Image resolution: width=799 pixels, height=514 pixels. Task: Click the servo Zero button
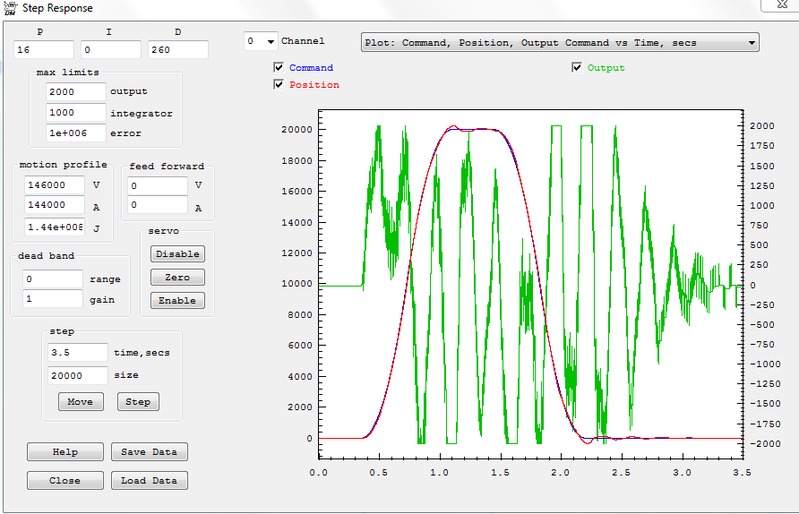(177, 277)
